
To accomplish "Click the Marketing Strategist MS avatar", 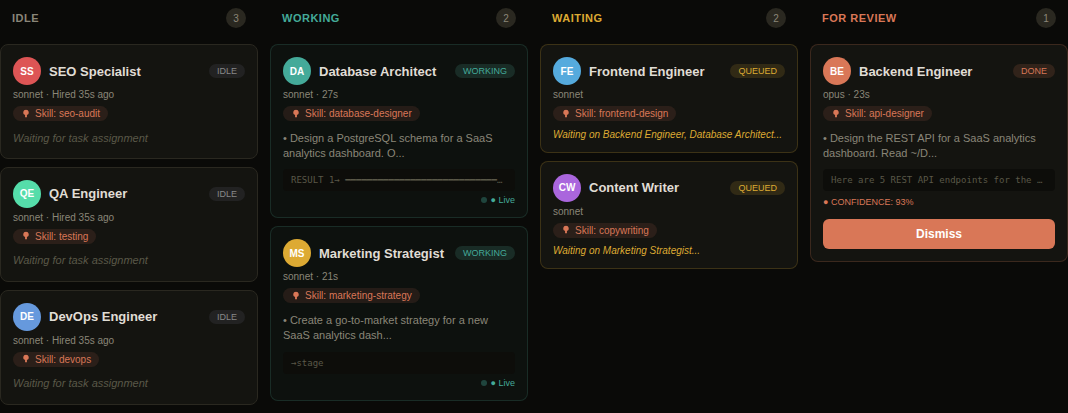I will pyautogui.click(x=297, y=253).
